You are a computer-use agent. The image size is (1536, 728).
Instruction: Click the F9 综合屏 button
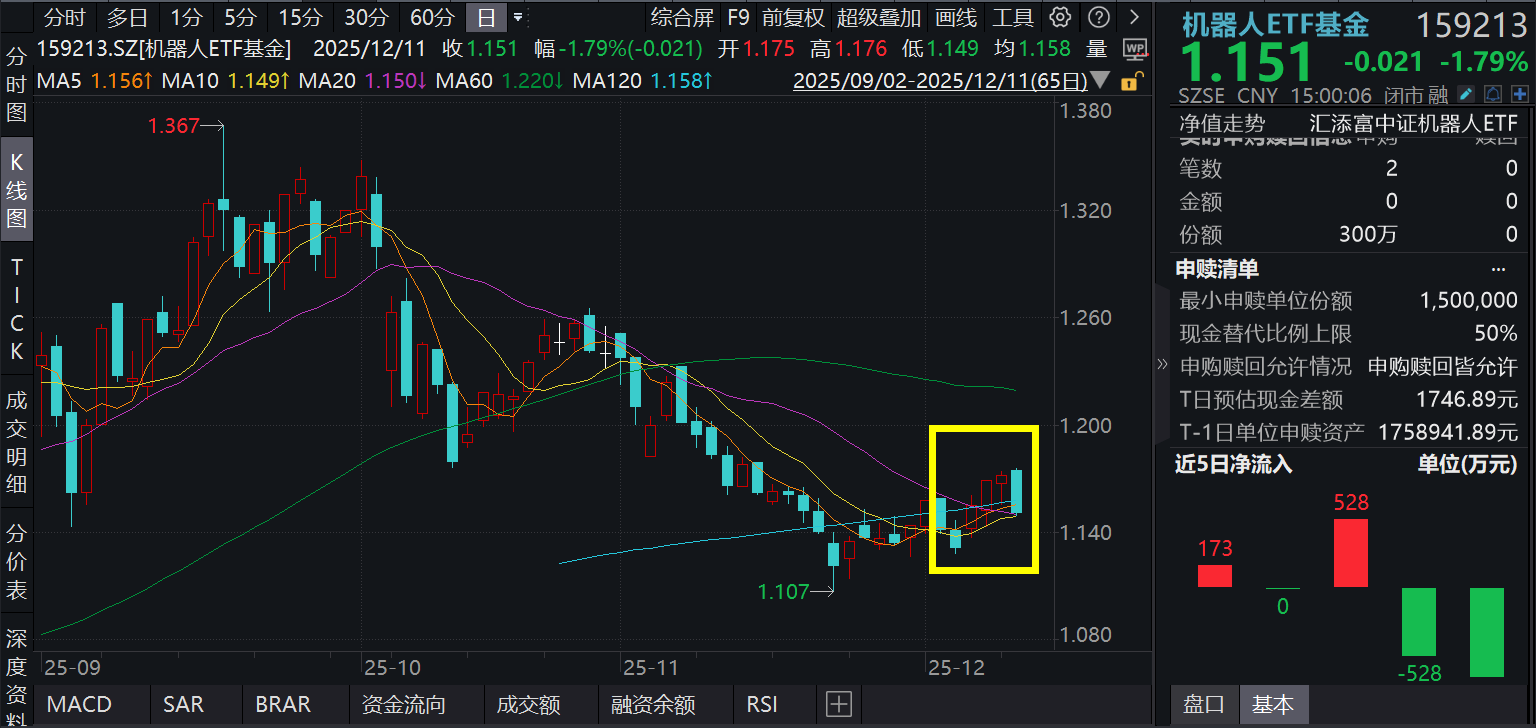[x=737, y=17]
